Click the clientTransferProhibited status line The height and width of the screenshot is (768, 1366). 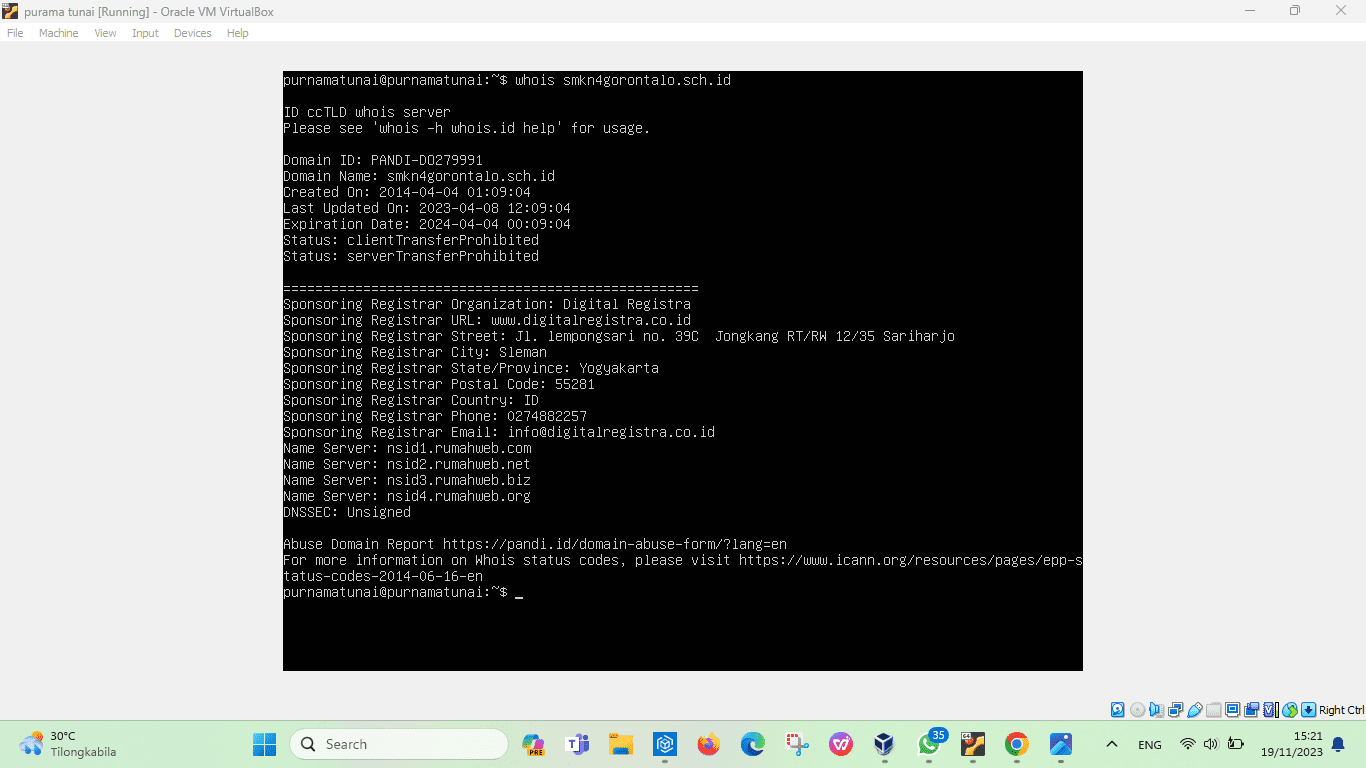411,240
